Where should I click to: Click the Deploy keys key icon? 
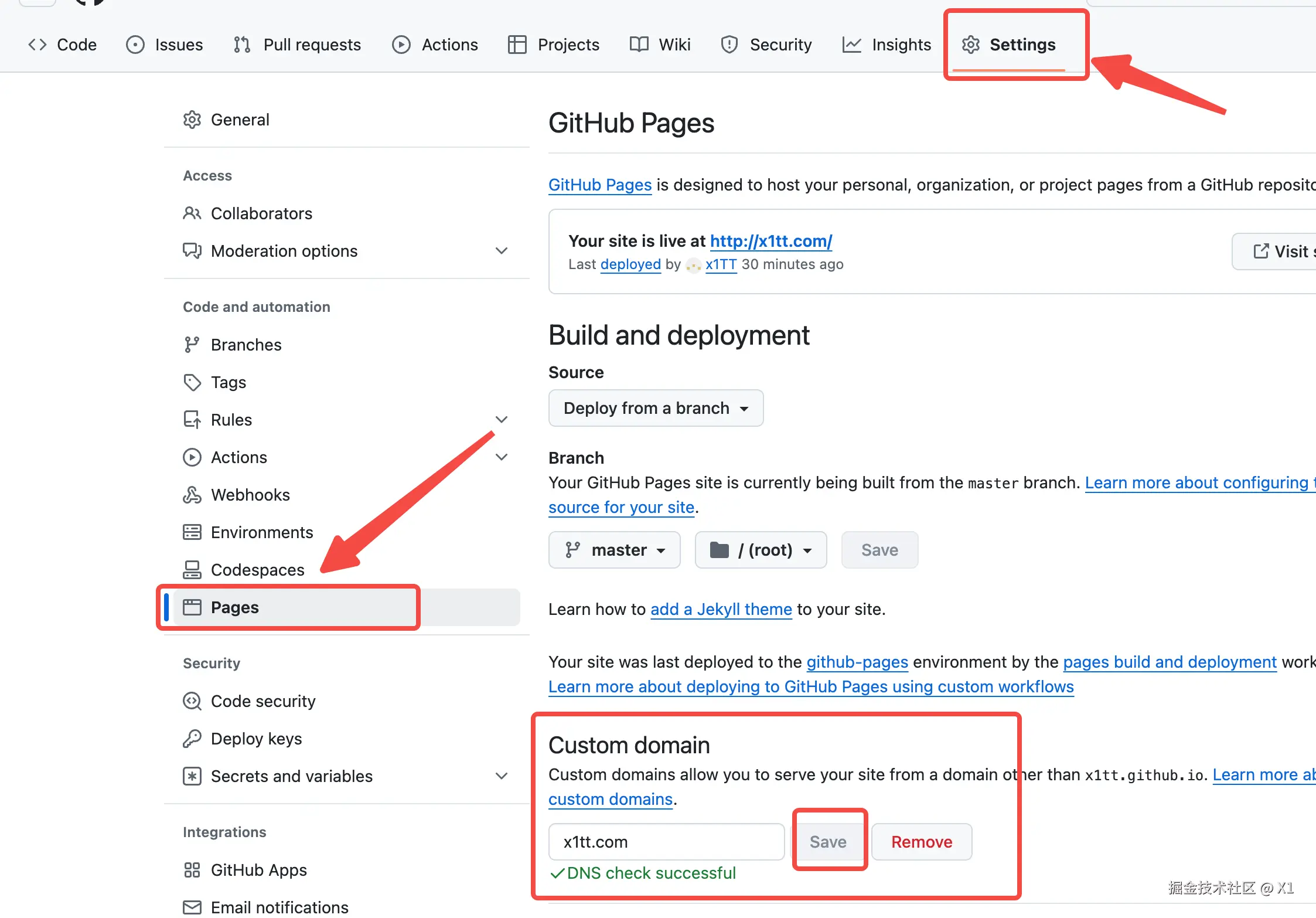click(x=192, y=739)
